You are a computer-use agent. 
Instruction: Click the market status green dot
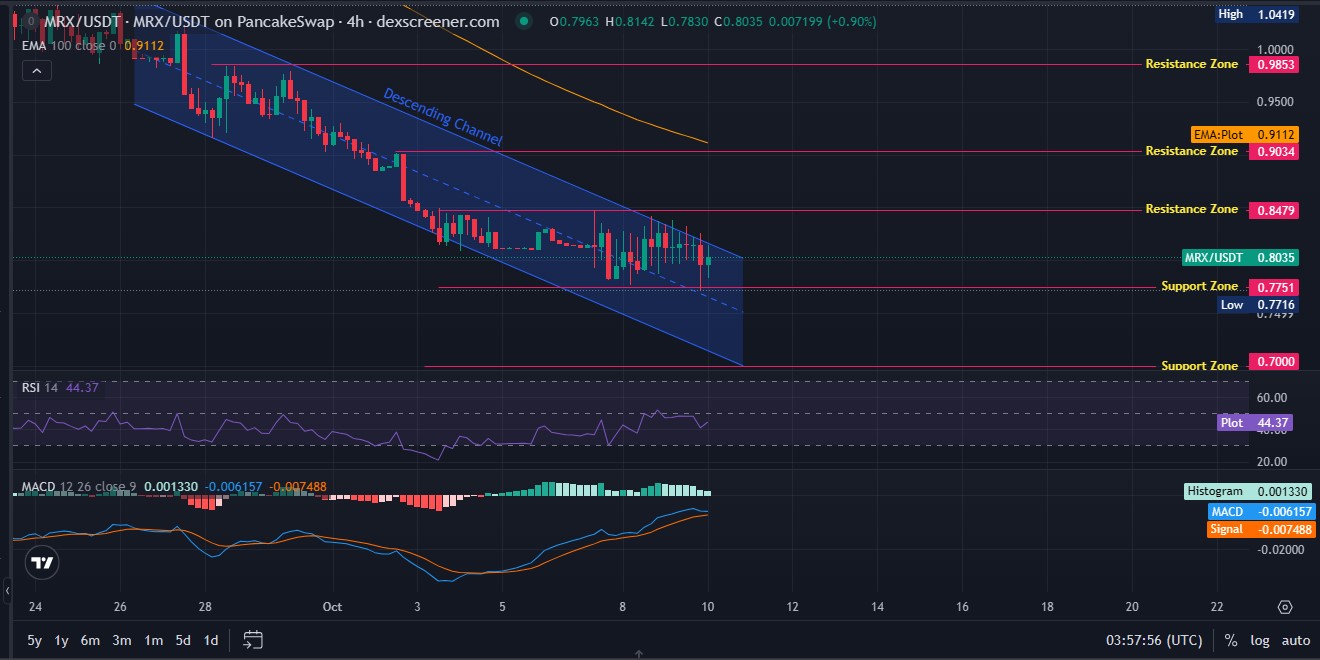click(x=525, y=21)
